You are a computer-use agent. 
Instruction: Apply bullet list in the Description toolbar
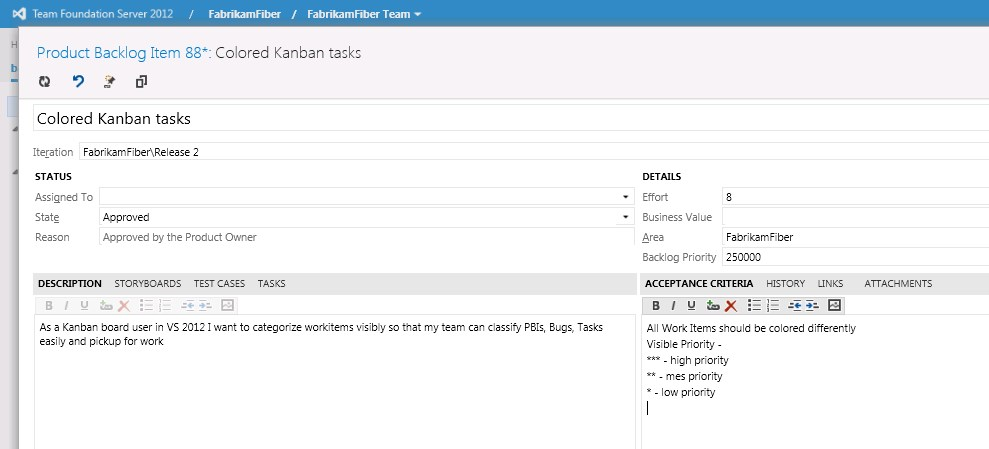point(147,306)
